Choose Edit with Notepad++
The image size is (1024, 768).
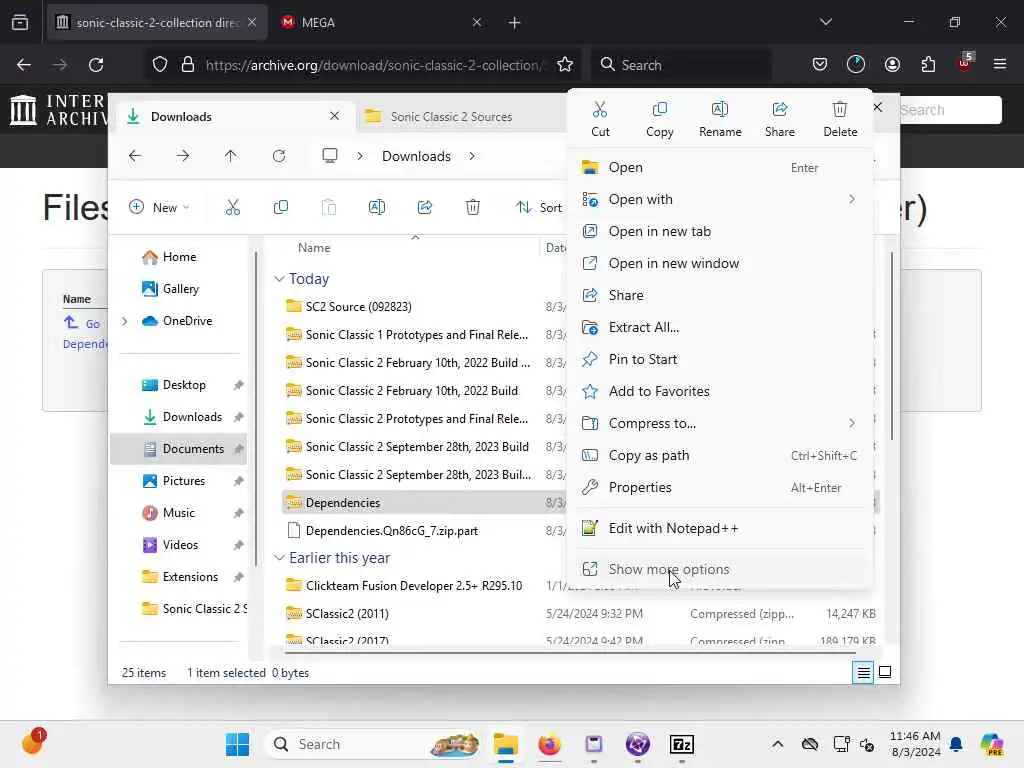(720, 528)
